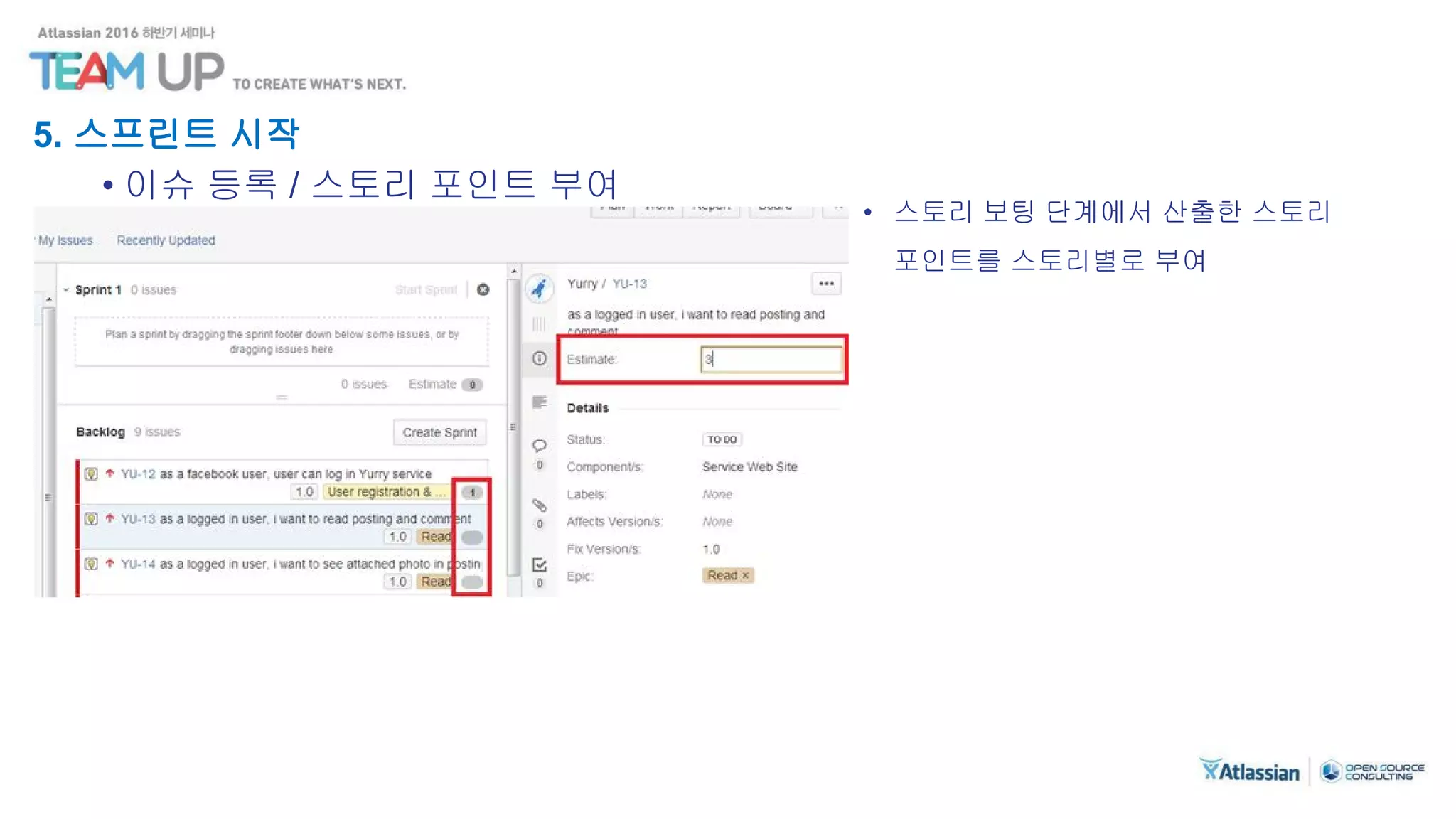
Task: Click the User registration epic tag on YU-12
Action: point(386,492)
